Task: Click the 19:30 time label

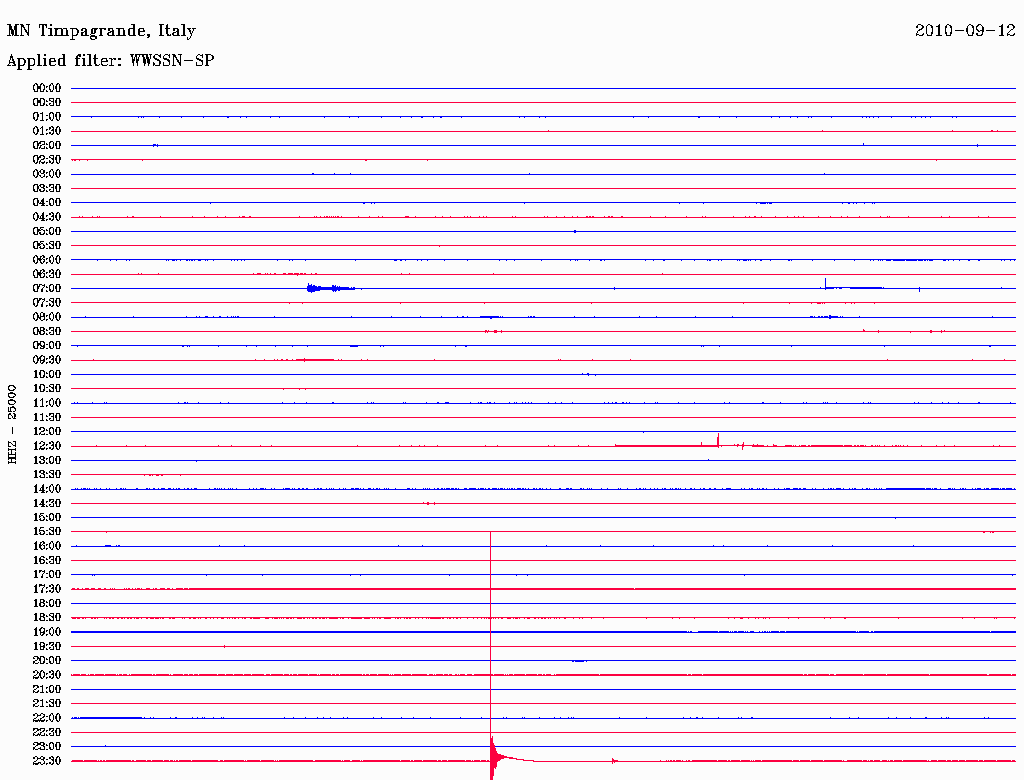Action: point(47,646)
